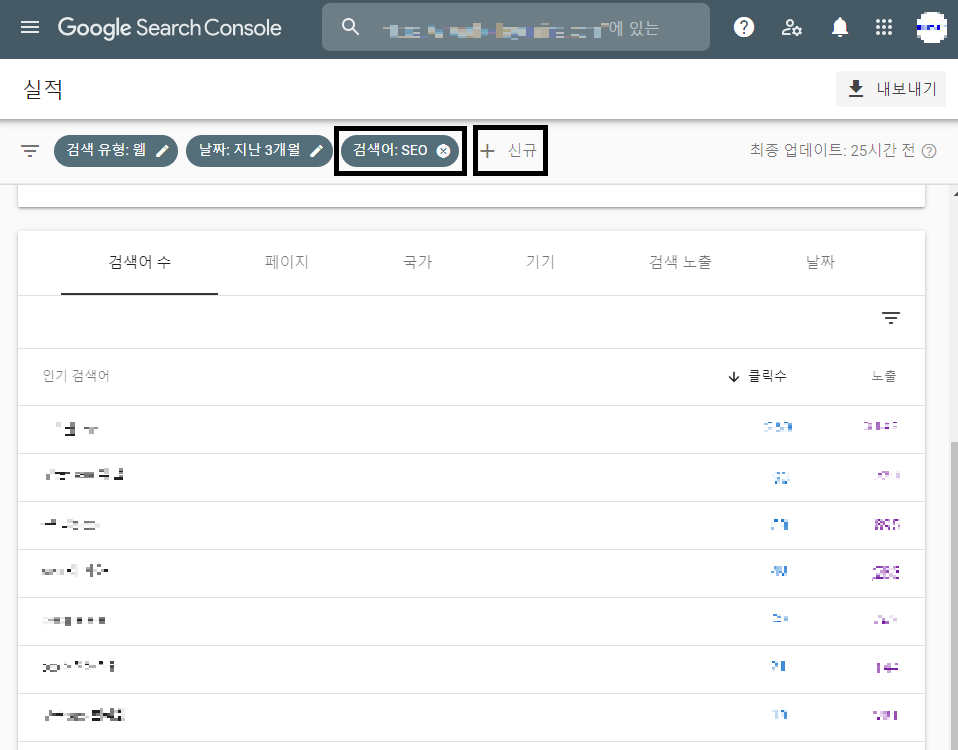Add a new filter with 신규
Viewport: 958px width, 750px height.
tap(509, 150)
